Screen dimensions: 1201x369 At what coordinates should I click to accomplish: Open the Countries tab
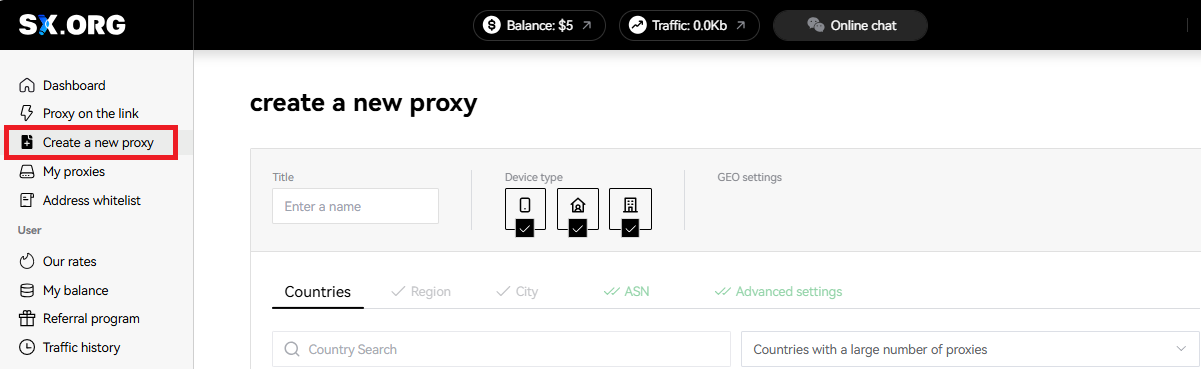coord(318,292)
